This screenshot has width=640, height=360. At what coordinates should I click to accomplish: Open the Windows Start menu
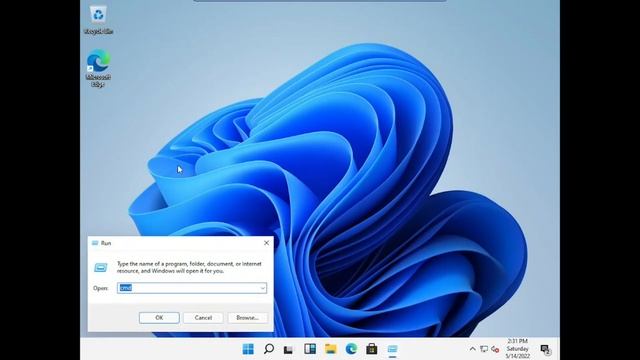coord(248,349)
